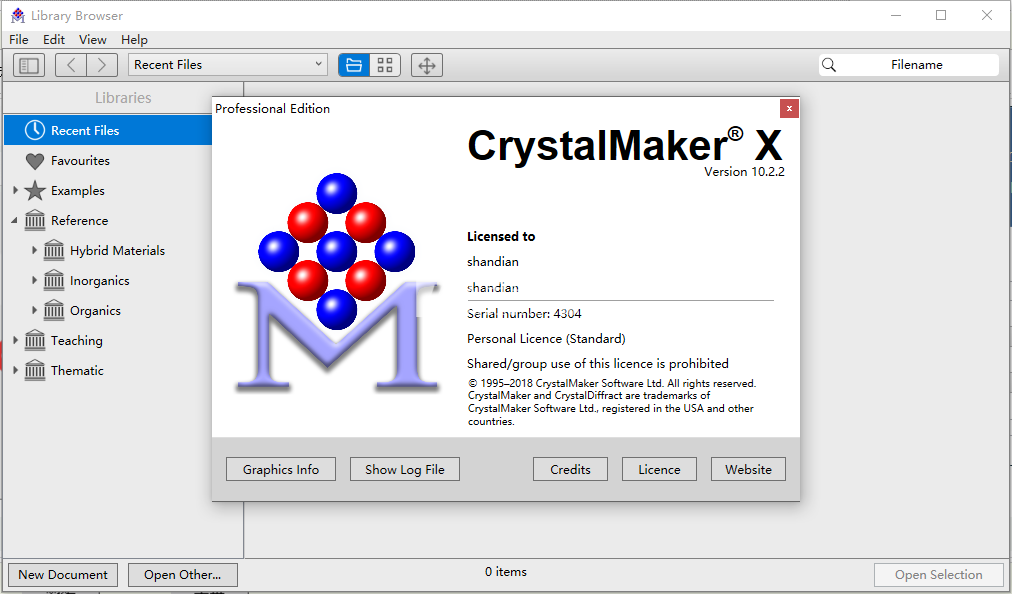This screenshot has height=594, width=1012.
Task: Click the New Document button
Action: 63,575
